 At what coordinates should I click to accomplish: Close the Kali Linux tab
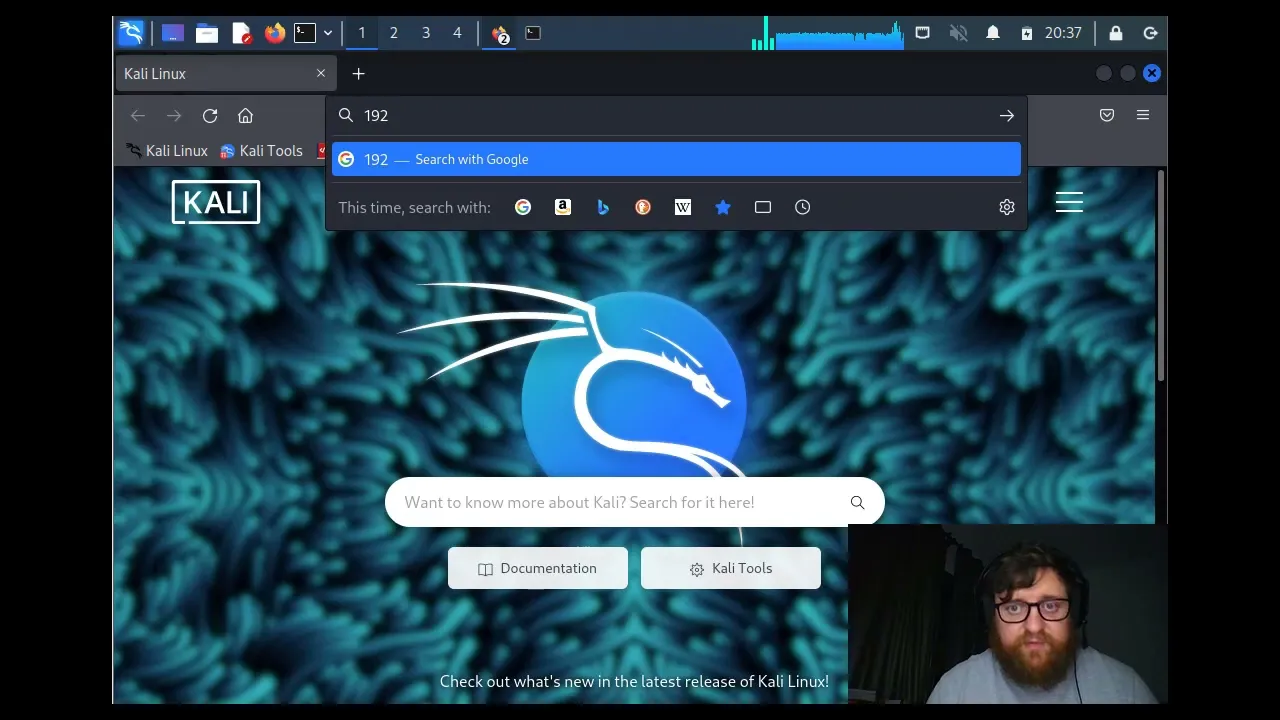[x=321, y=73]
